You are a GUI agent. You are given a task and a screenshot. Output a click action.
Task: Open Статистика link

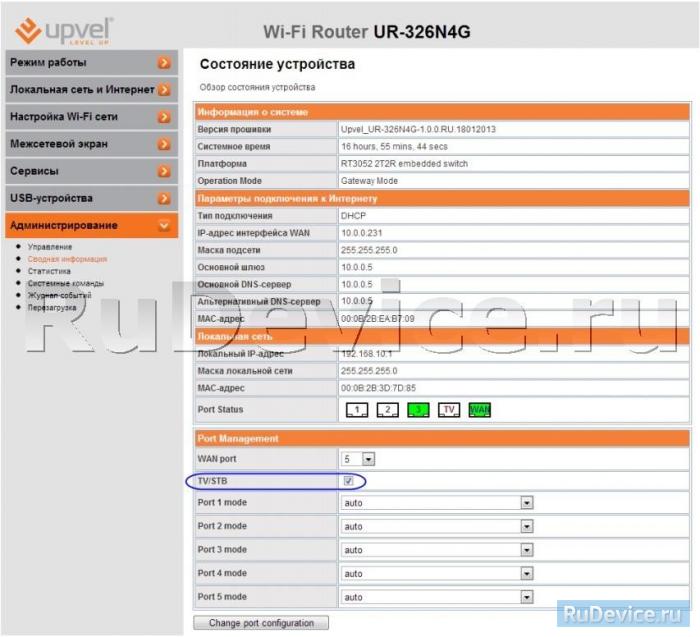click(49, 271)
